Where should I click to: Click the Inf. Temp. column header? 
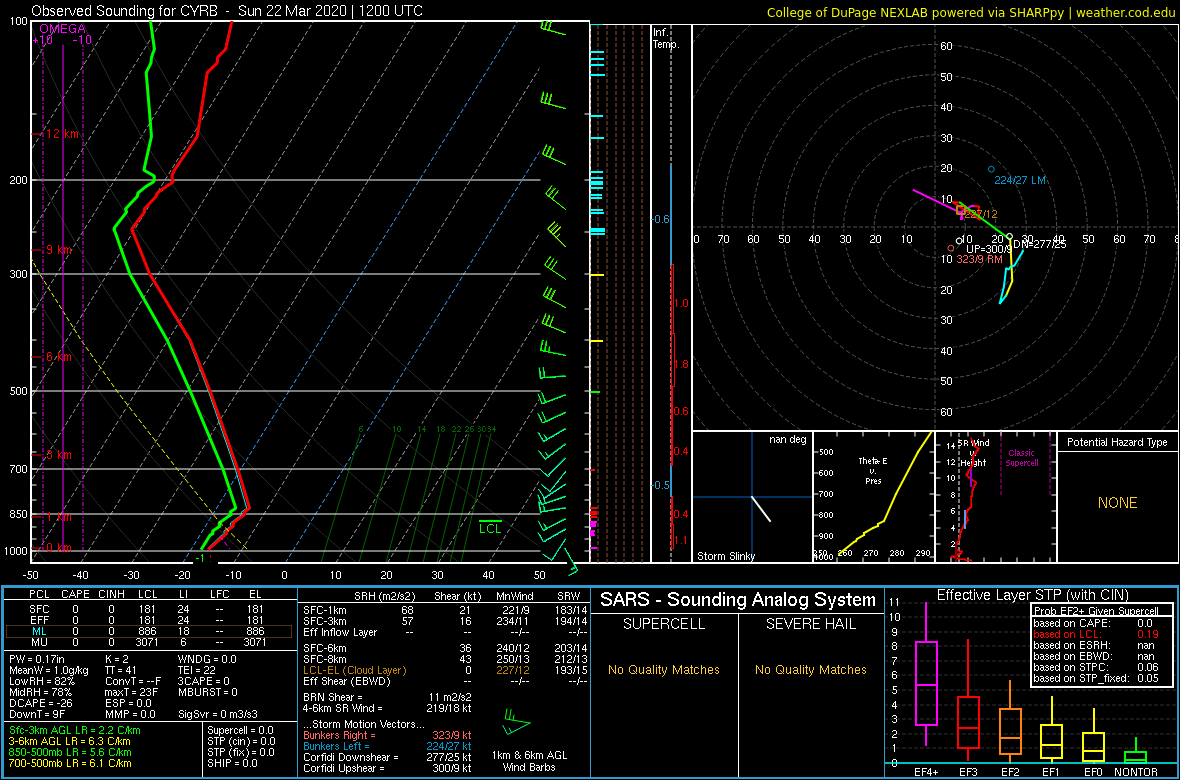pos(667,38)
